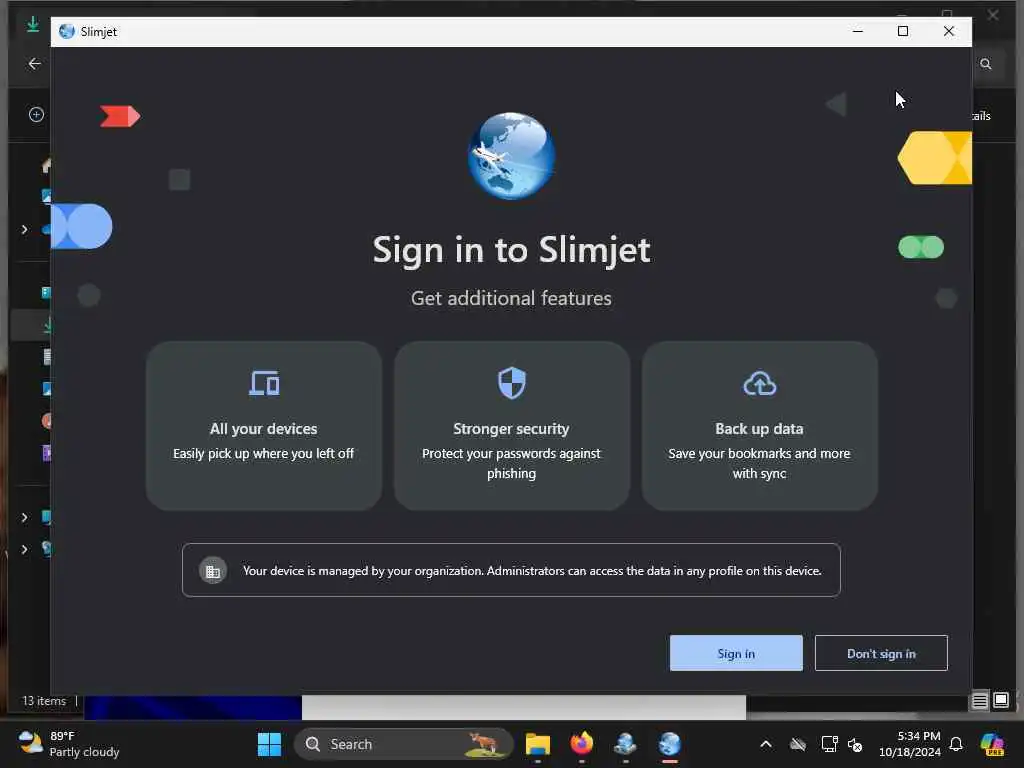Viewport: 1024px width, 768px height.
Task: Click the network display tray icon
Action: 829,744
